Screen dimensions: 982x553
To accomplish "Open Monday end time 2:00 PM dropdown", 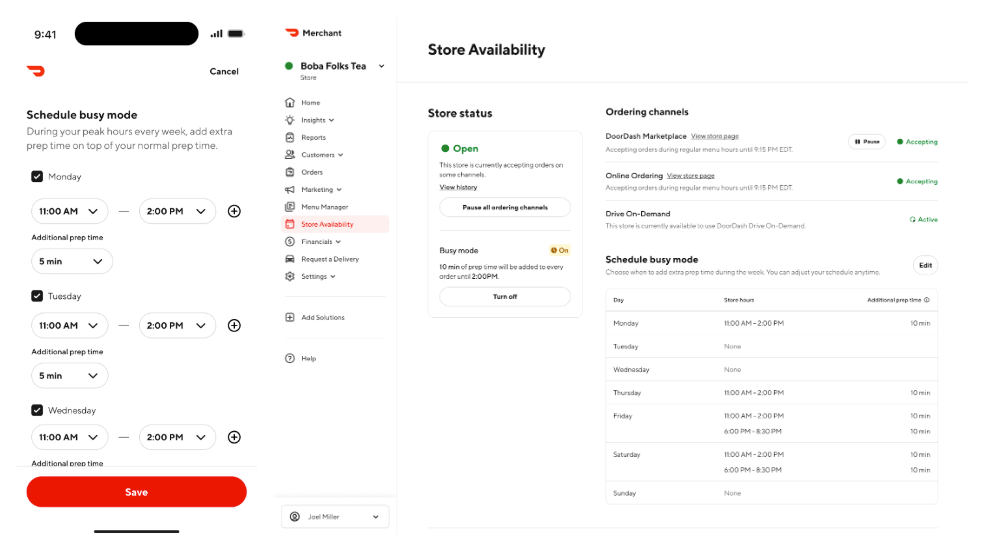I will (177, 211).
